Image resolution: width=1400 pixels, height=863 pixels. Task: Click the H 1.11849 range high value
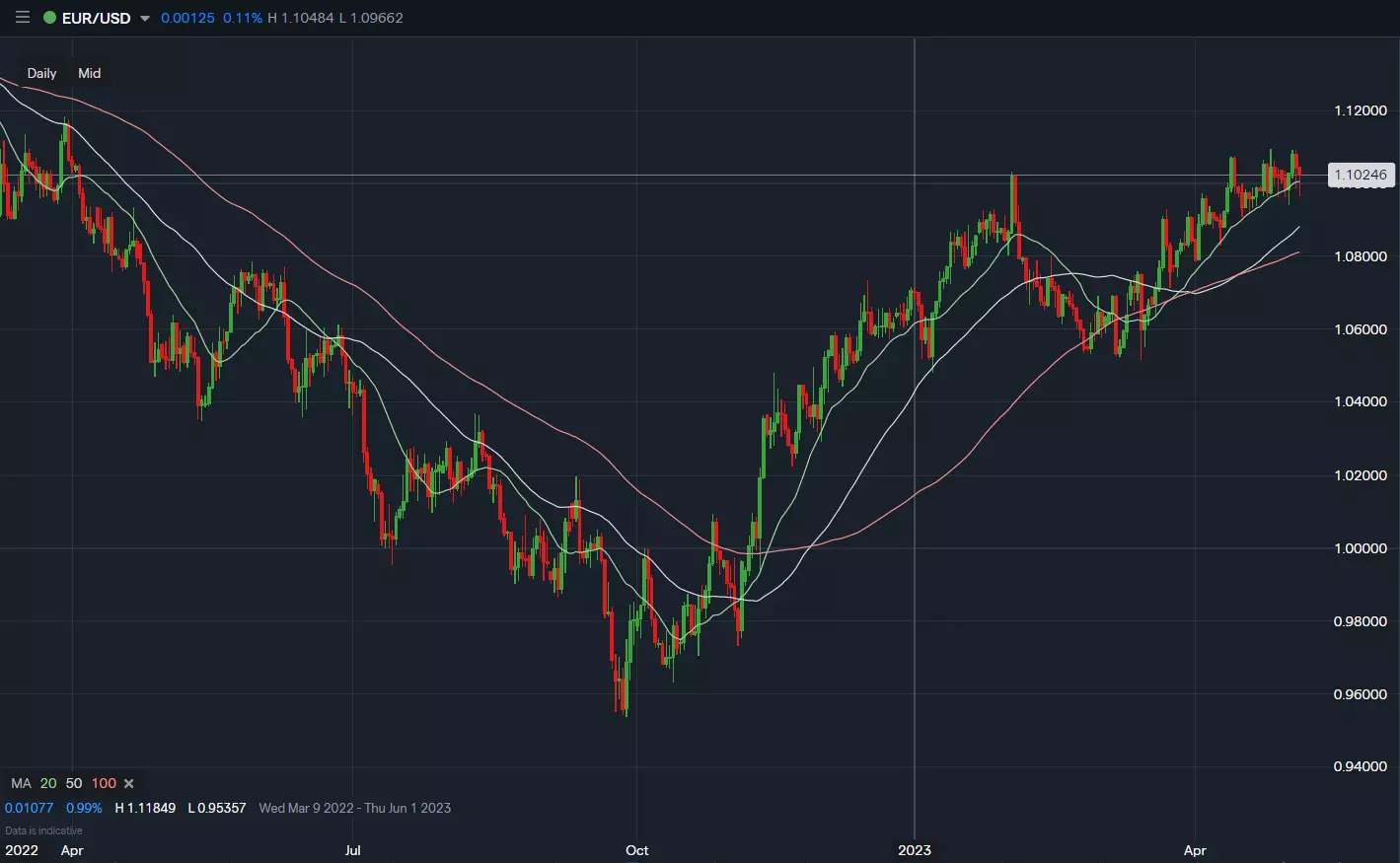click(145, 808)
